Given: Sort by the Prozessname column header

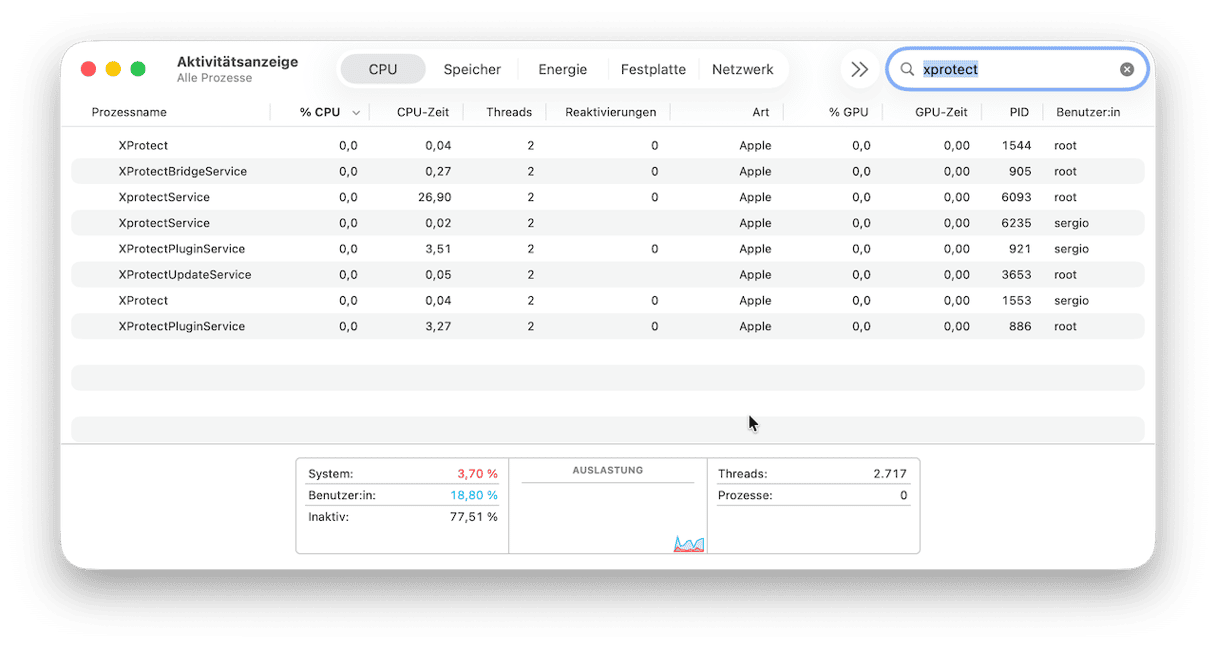Looking at the screenshot, I should pos(129,113).
